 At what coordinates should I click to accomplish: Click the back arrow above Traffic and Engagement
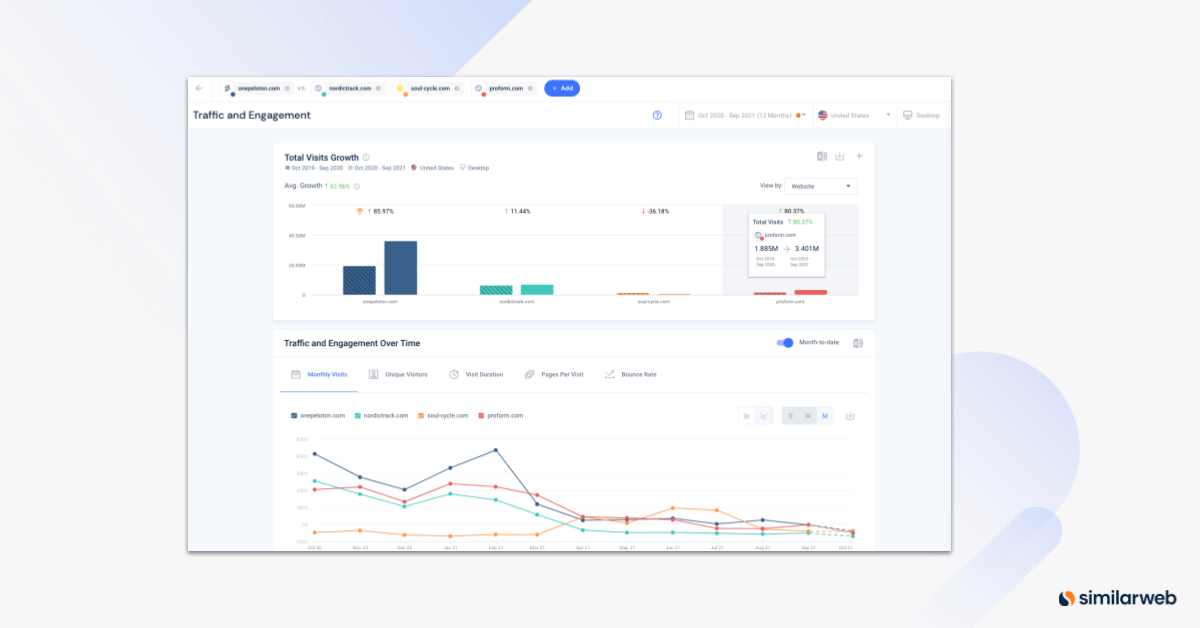click(199, 88)
